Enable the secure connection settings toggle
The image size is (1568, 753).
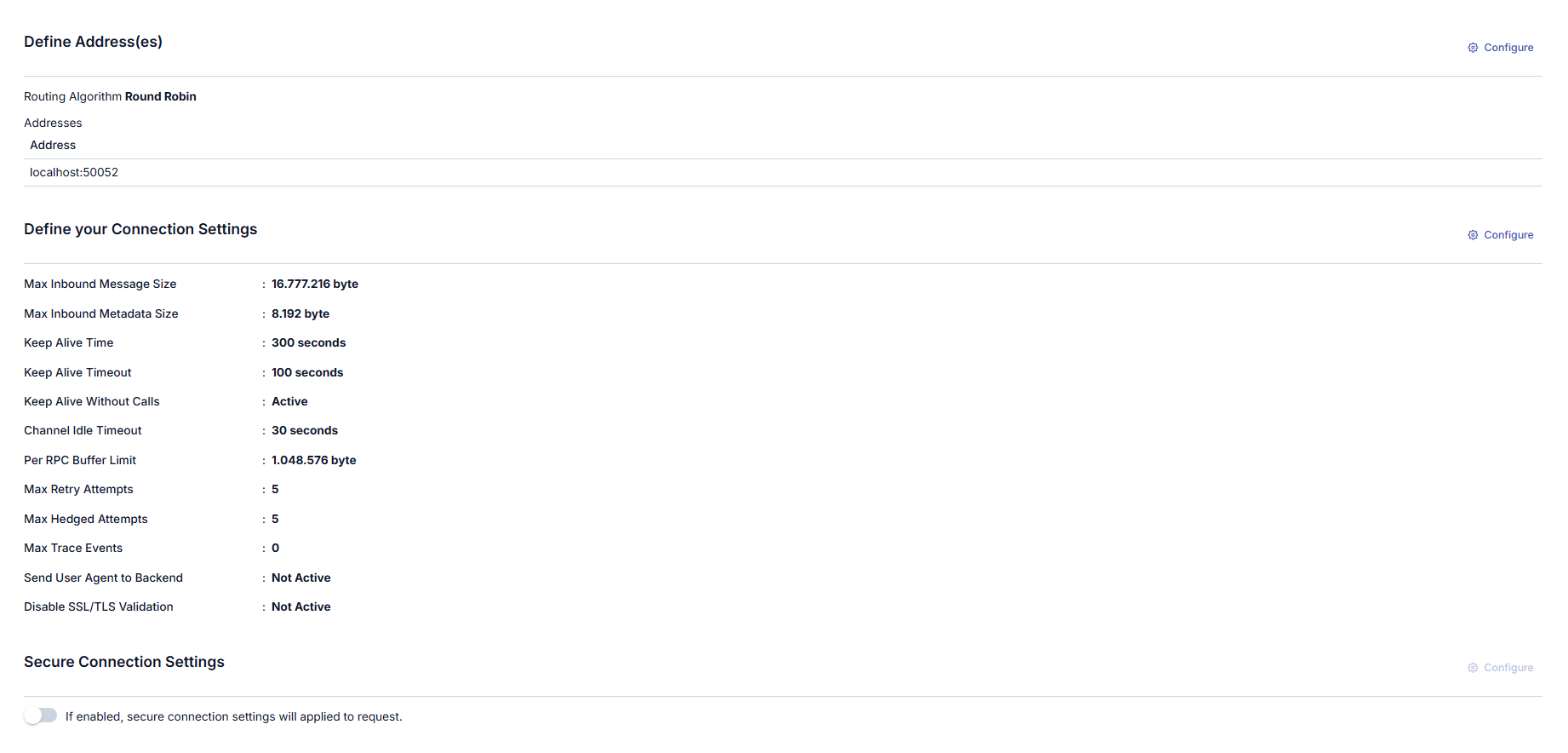point(40,716)
